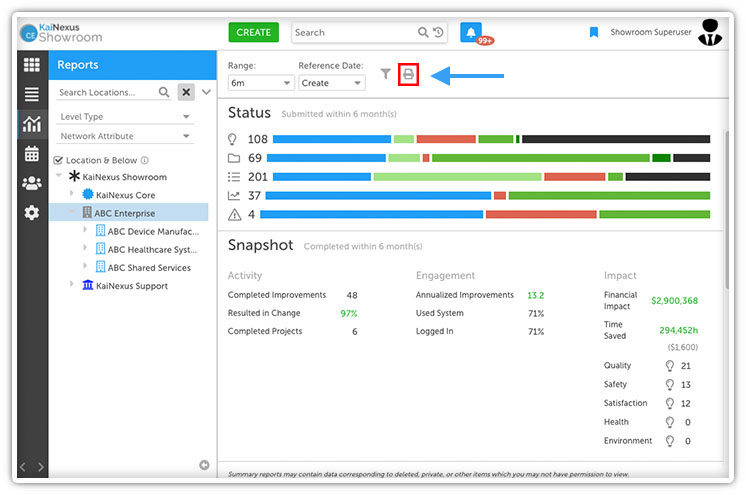
Task: Click the sidebar back arrow
Action: (x=23, y=467)
